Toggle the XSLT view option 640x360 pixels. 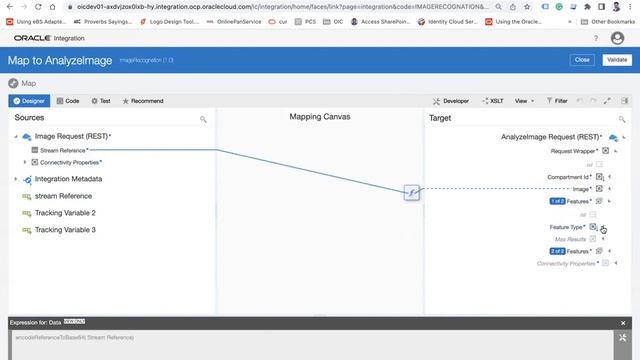(x=492, y=101)
